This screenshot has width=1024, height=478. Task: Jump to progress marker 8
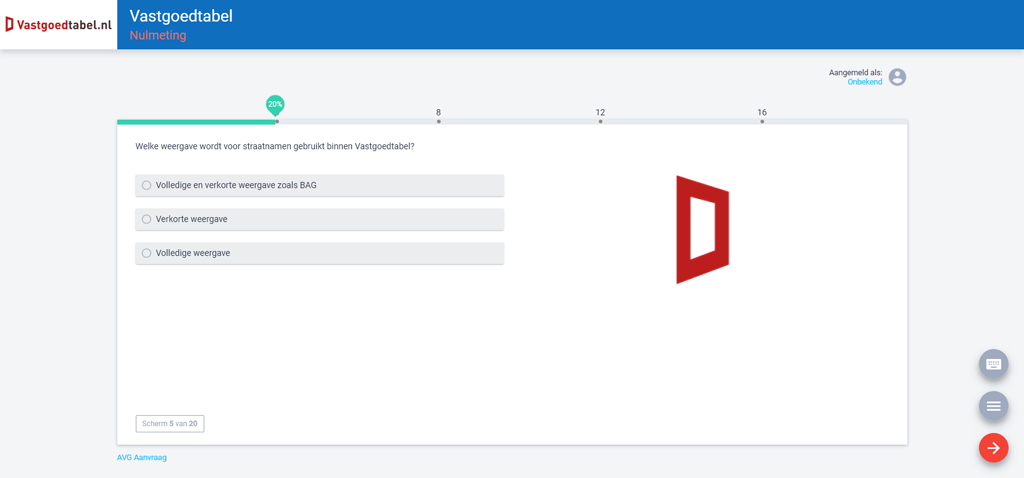point(438,120)
